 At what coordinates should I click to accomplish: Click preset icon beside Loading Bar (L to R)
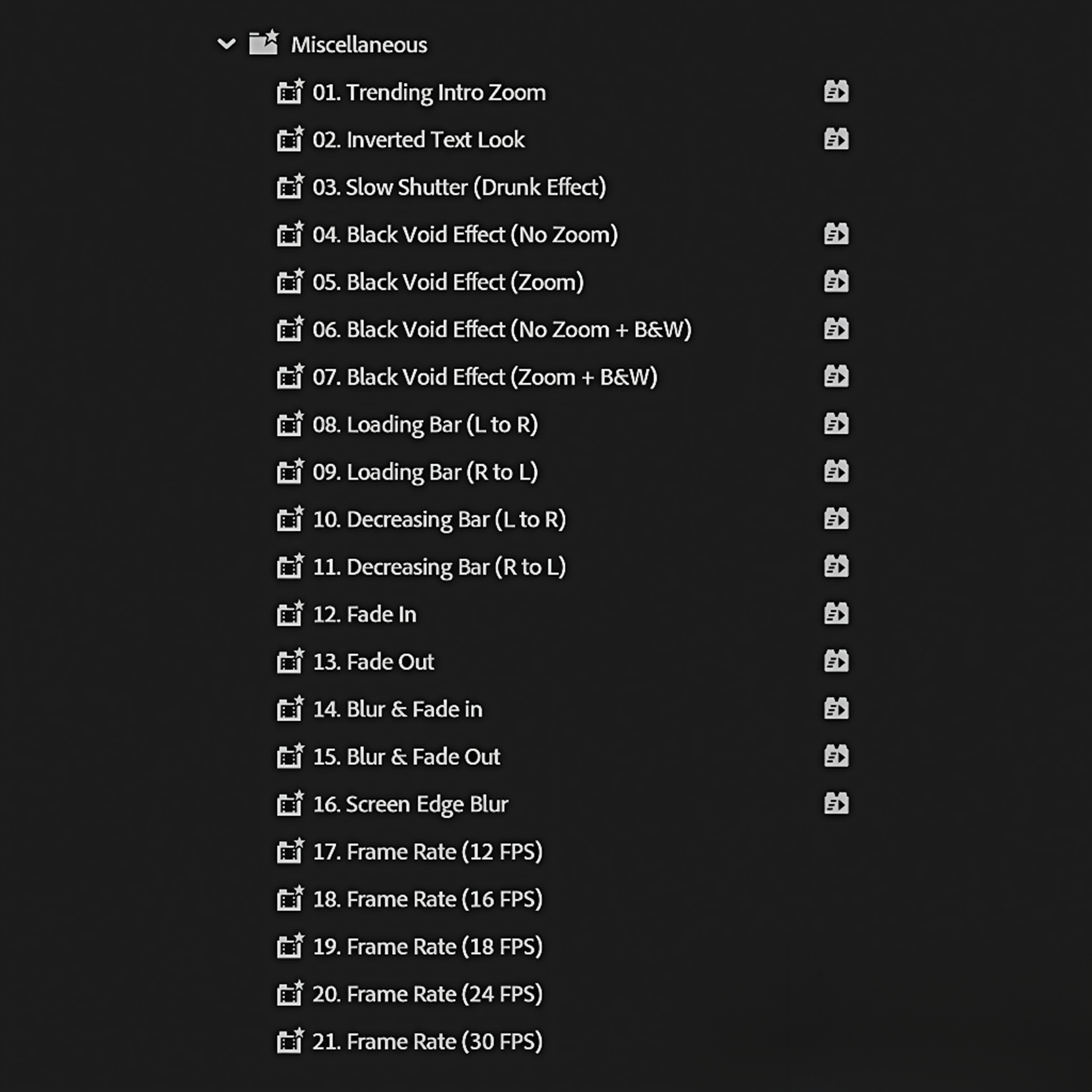pos(290,425)
